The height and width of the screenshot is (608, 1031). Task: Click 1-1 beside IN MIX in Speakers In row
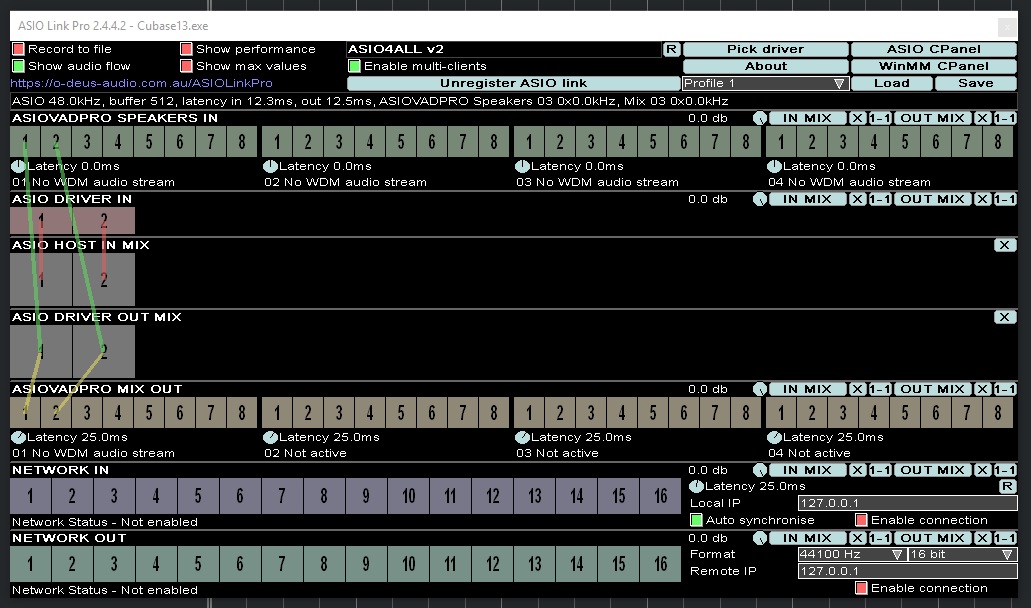[x=880, y=118]
